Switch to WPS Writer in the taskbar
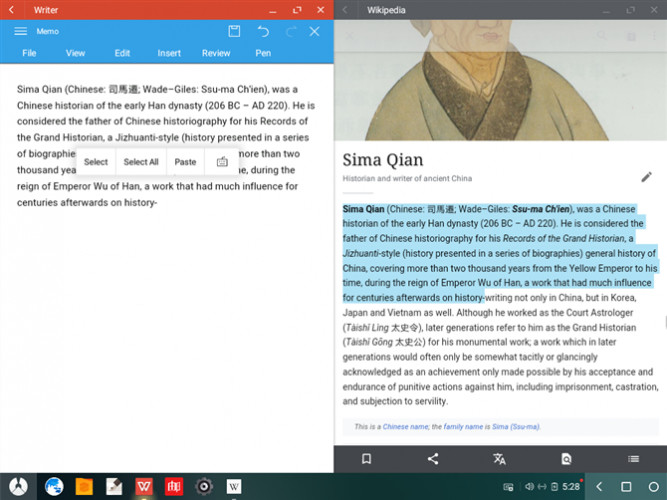This screenshot has width=667, height=500. click(144, 486)
